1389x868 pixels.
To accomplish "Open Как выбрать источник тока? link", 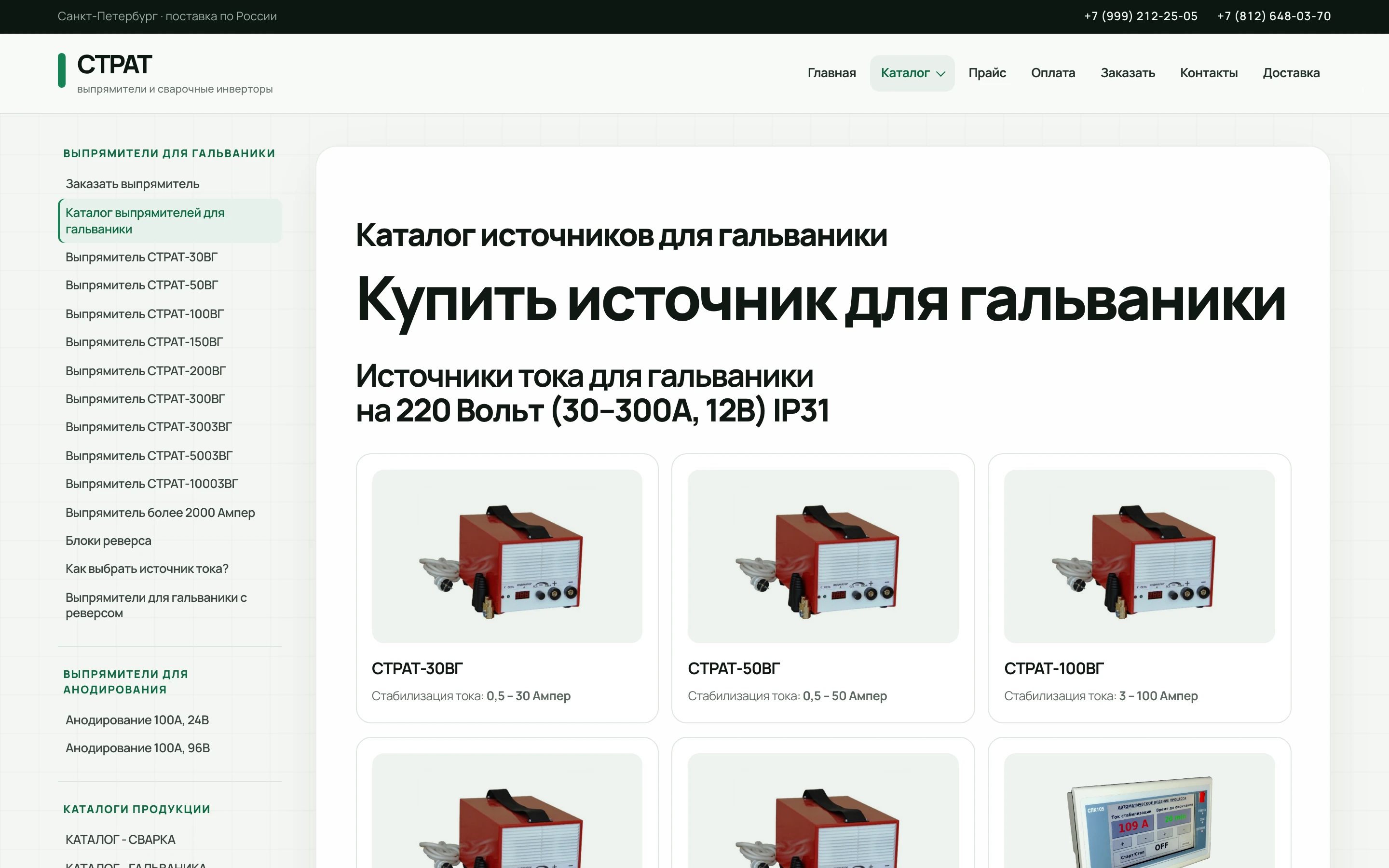I will tap(170, 569).
